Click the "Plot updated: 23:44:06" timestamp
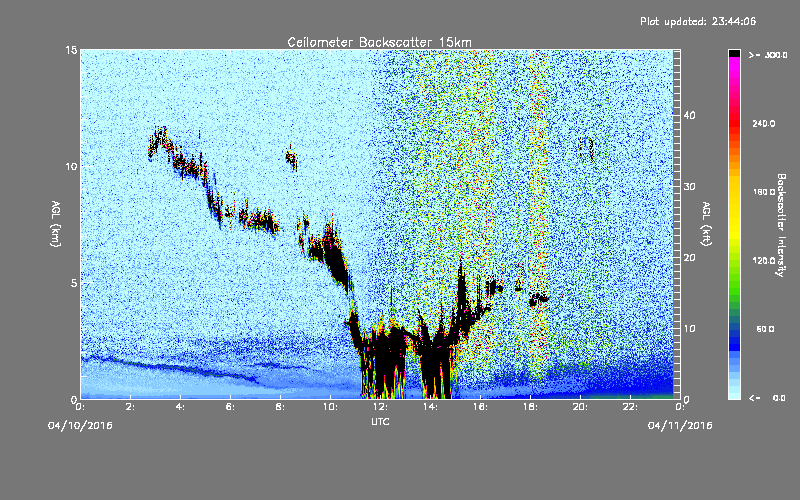The width and height of the screenshot is (800, 500). pyautogui.click(x=698, y=21)
